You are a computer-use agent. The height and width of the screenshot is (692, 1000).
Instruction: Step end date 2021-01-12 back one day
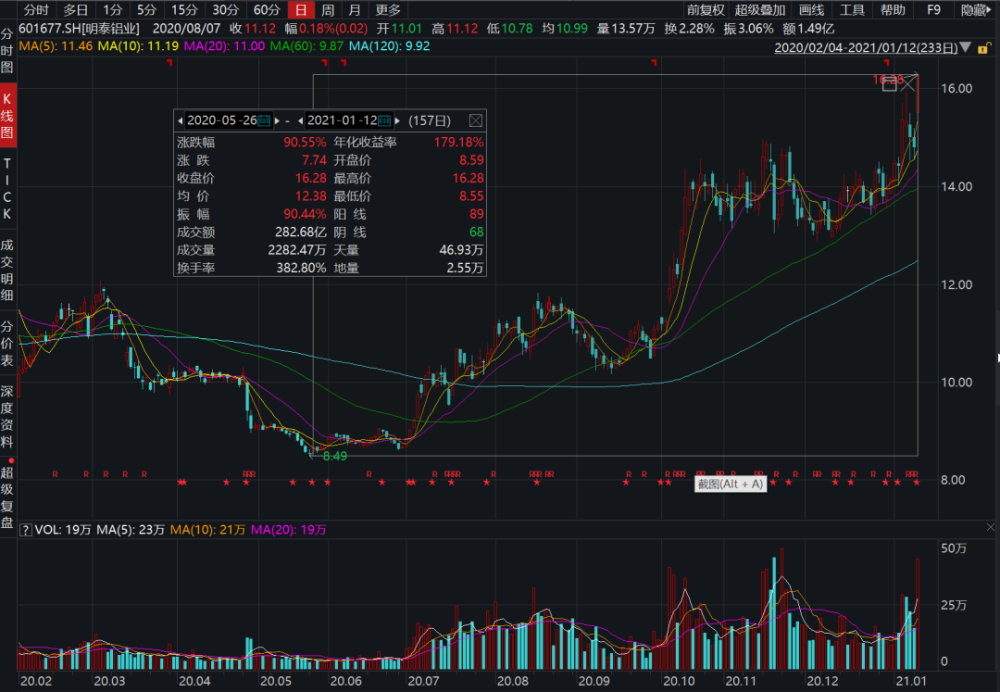click(300, 121)
